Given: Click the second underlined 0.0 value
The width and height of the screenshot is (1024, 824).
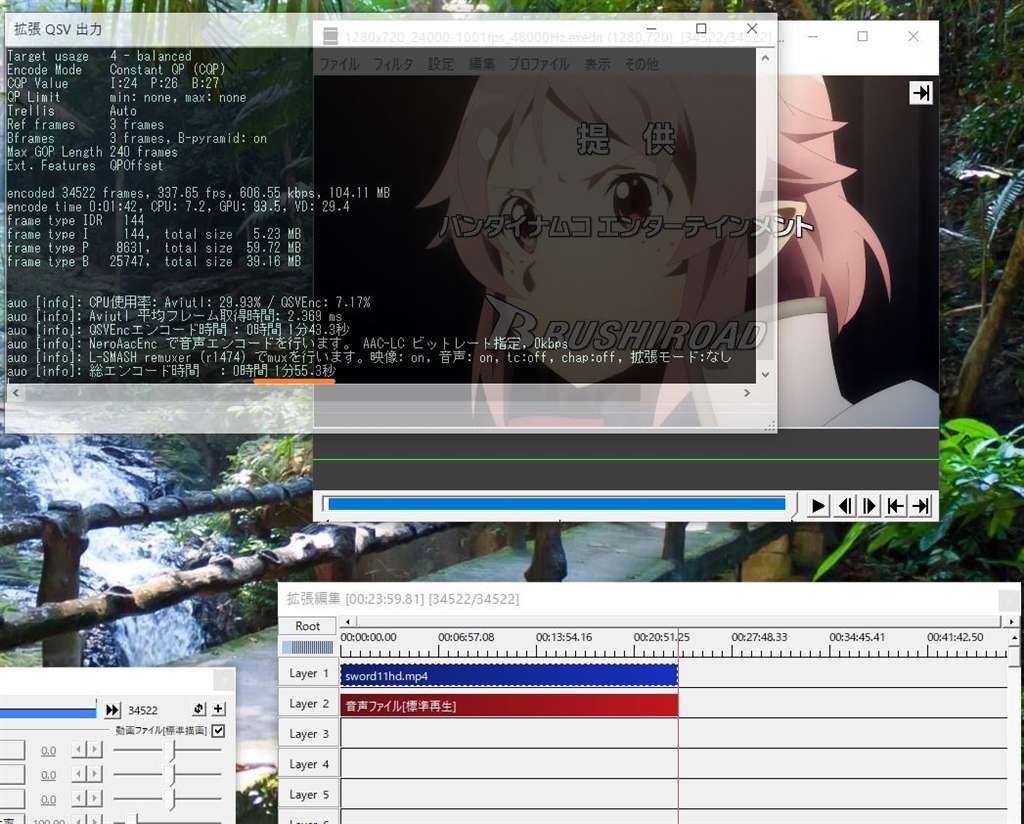Looking at the screenshot, I should tap(48, 775).
